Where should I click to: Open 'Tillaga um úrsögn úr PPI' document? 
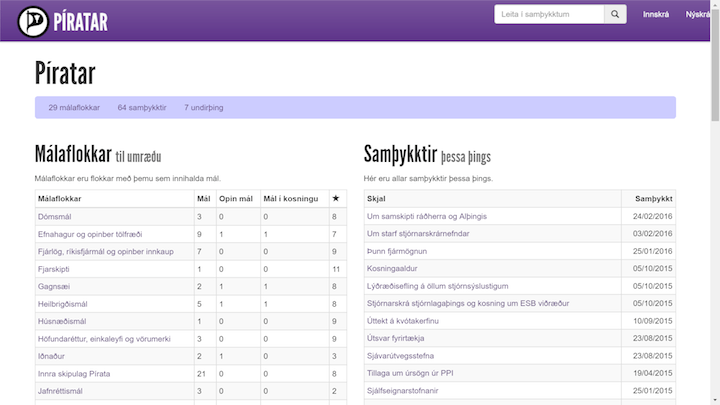411,373
